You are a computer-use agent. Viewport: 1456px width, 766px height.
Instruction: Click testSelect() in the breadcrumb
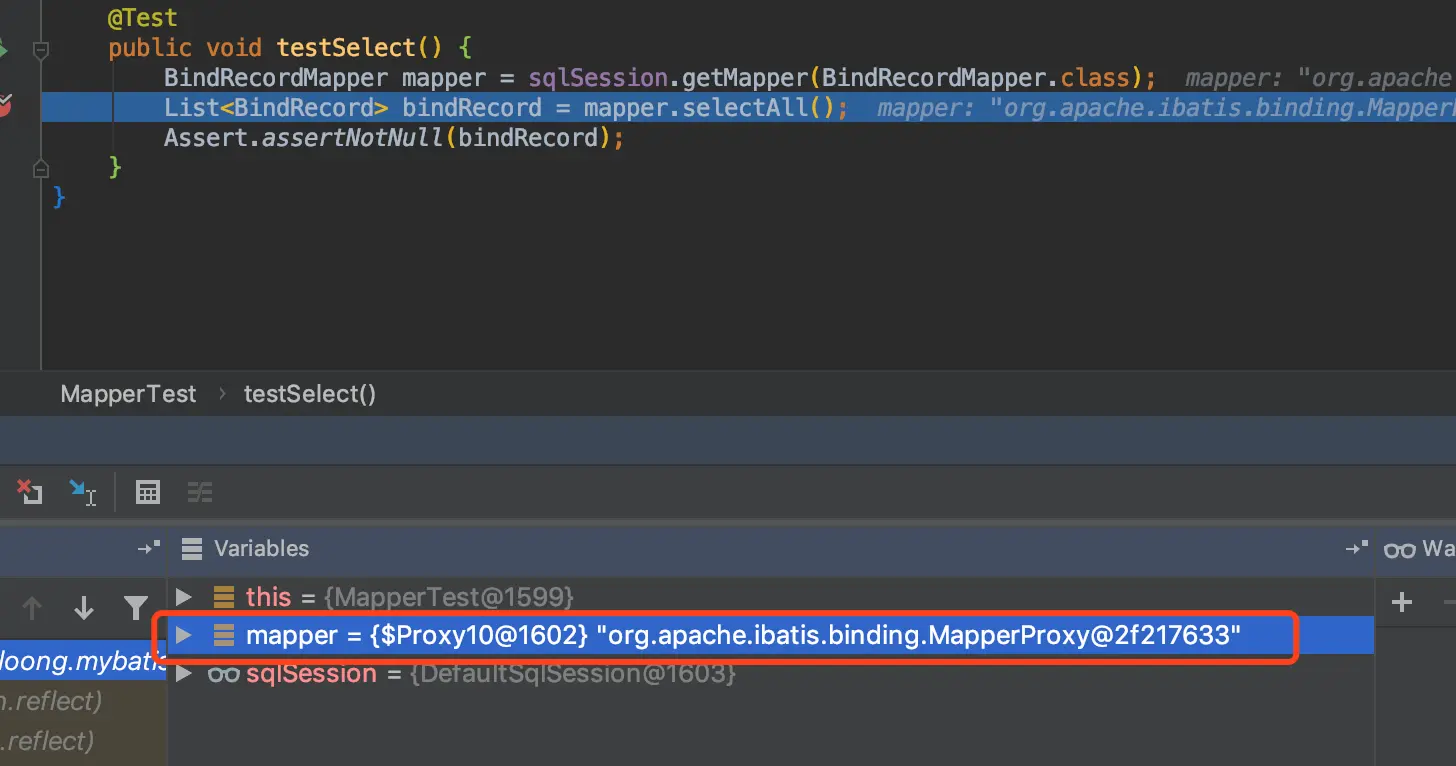pos(310,394)
